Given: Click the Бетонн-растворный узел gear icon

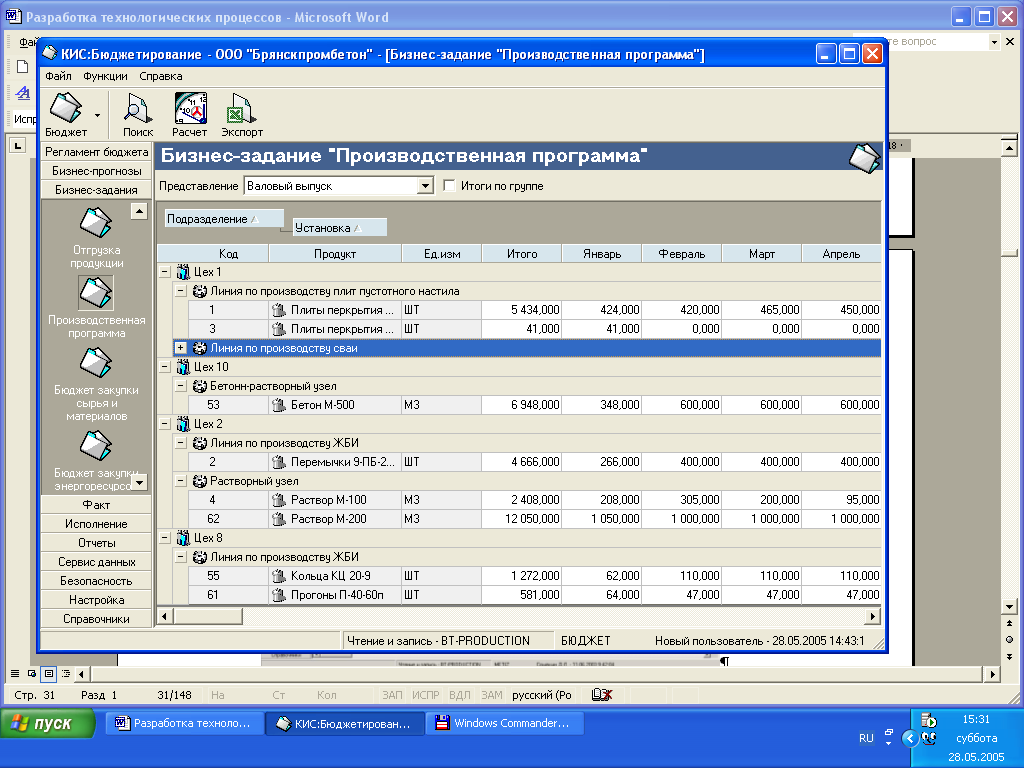Looking at the screenshot, I should click(x=200, y=386).
